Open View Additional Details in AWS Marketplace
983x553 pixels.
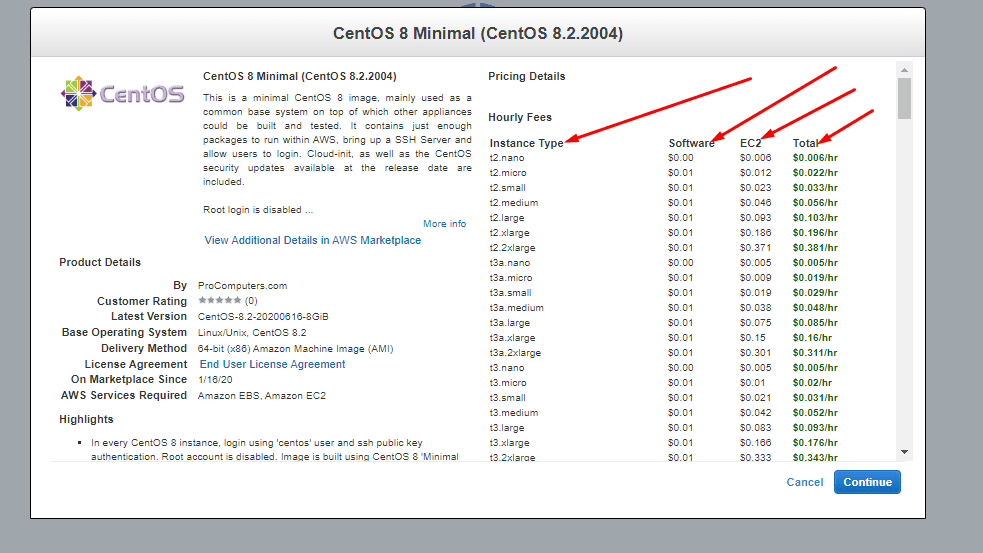pyautogui.click(x=313, y=240)
